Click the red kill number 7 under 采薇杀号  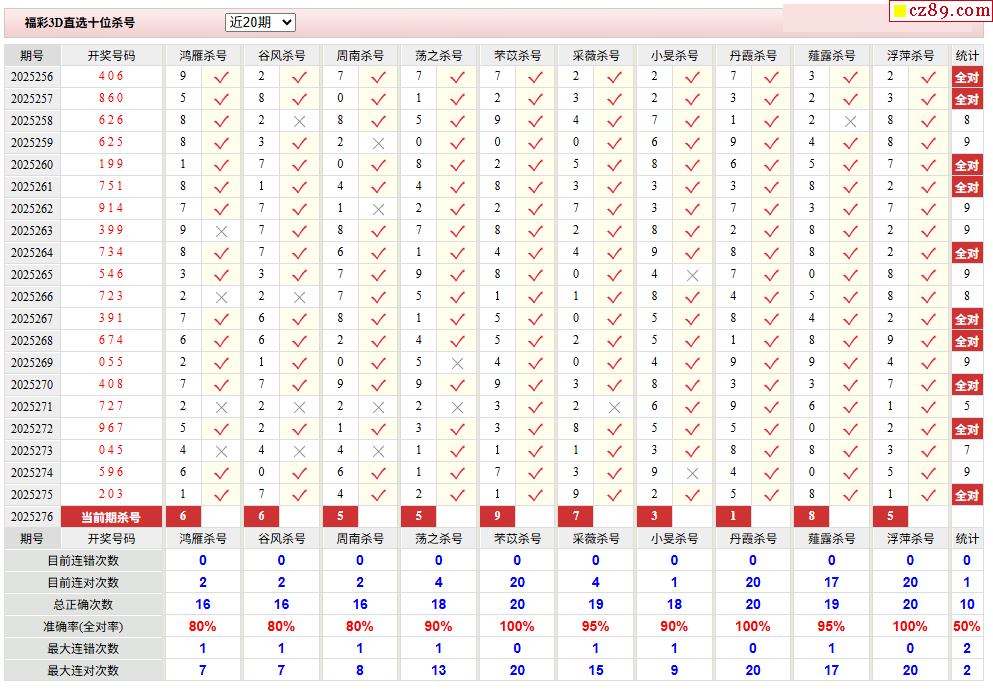point(576,517)
